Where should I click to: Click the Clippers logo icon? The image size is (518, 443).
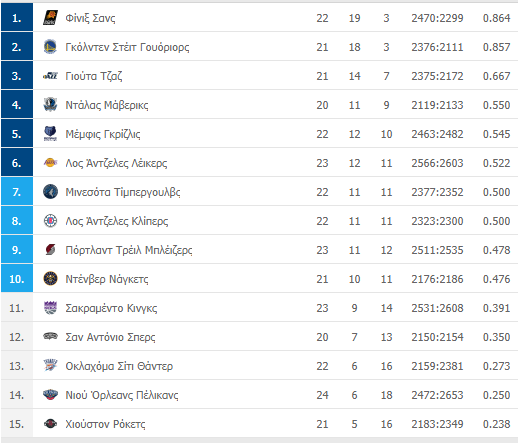click(x=50, y=221)
